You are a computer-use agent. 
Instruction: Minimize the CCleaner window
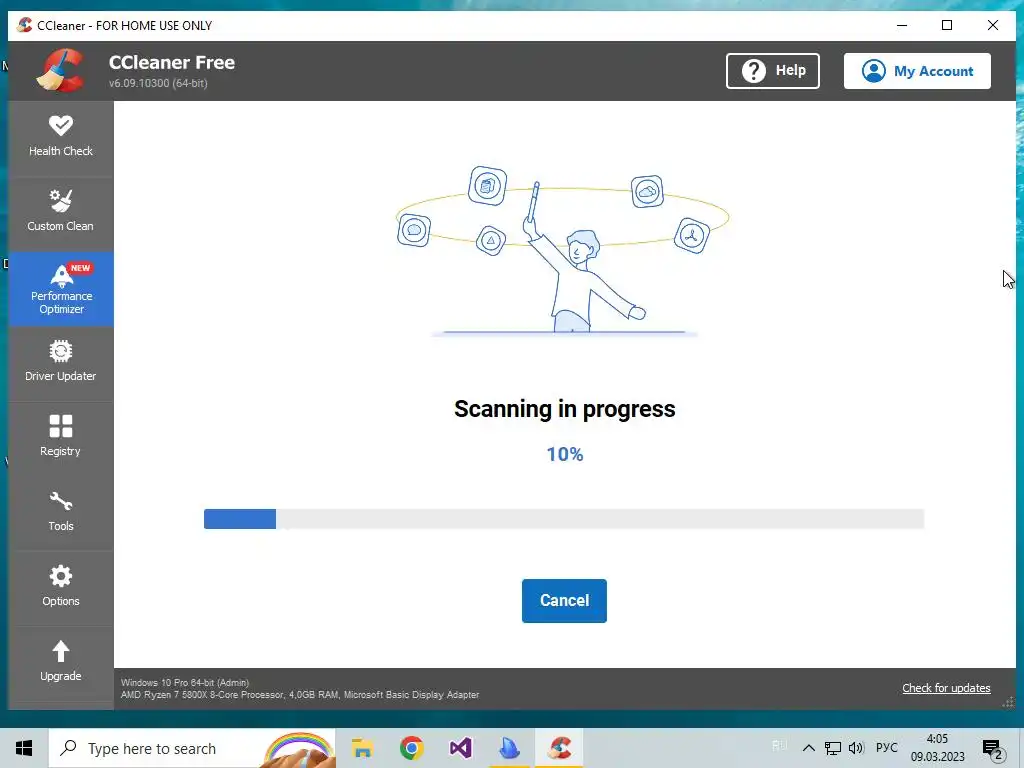902,25
